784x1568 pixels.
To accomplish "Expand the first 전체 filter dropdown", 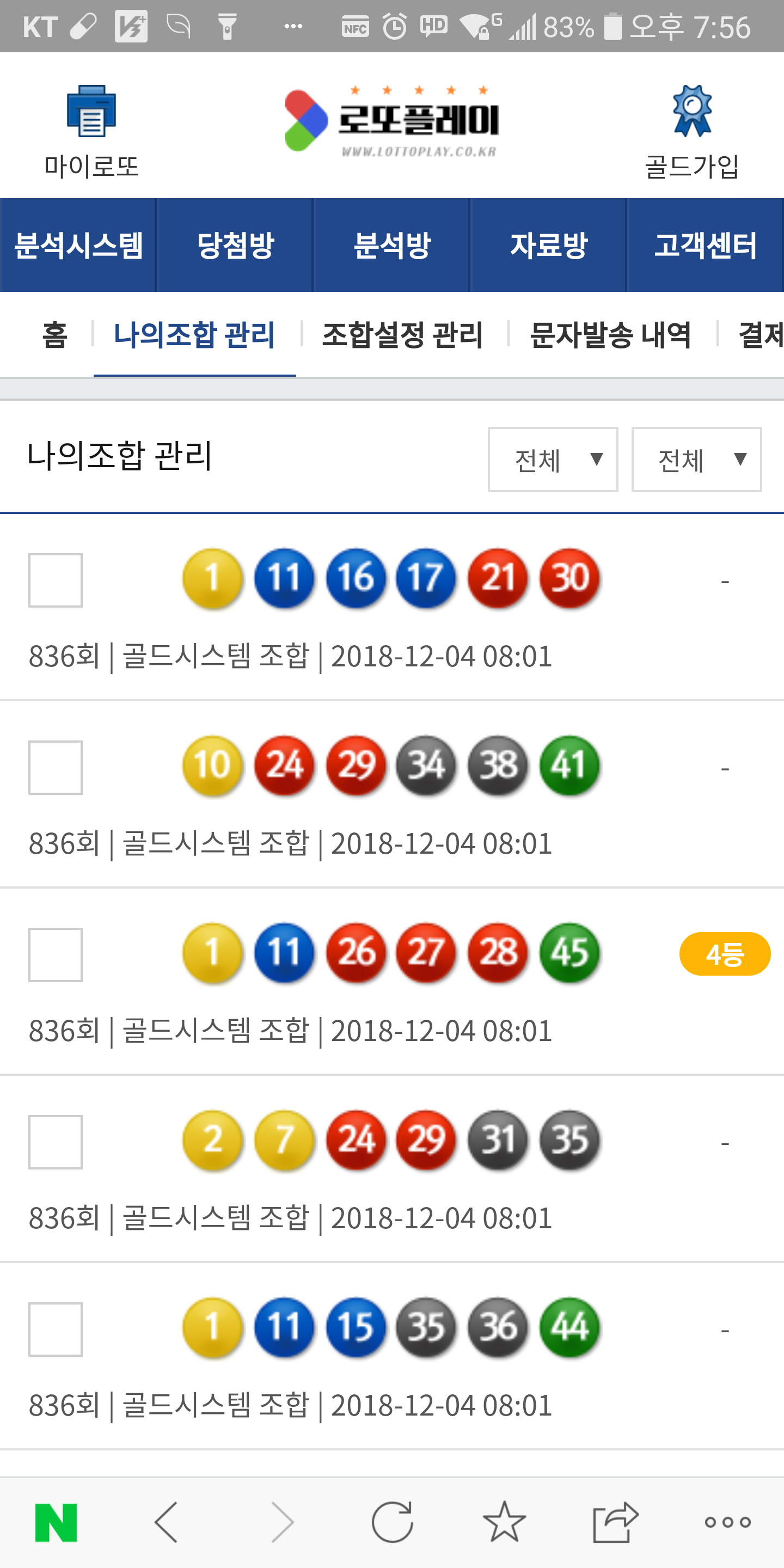I will click(553, 460).
